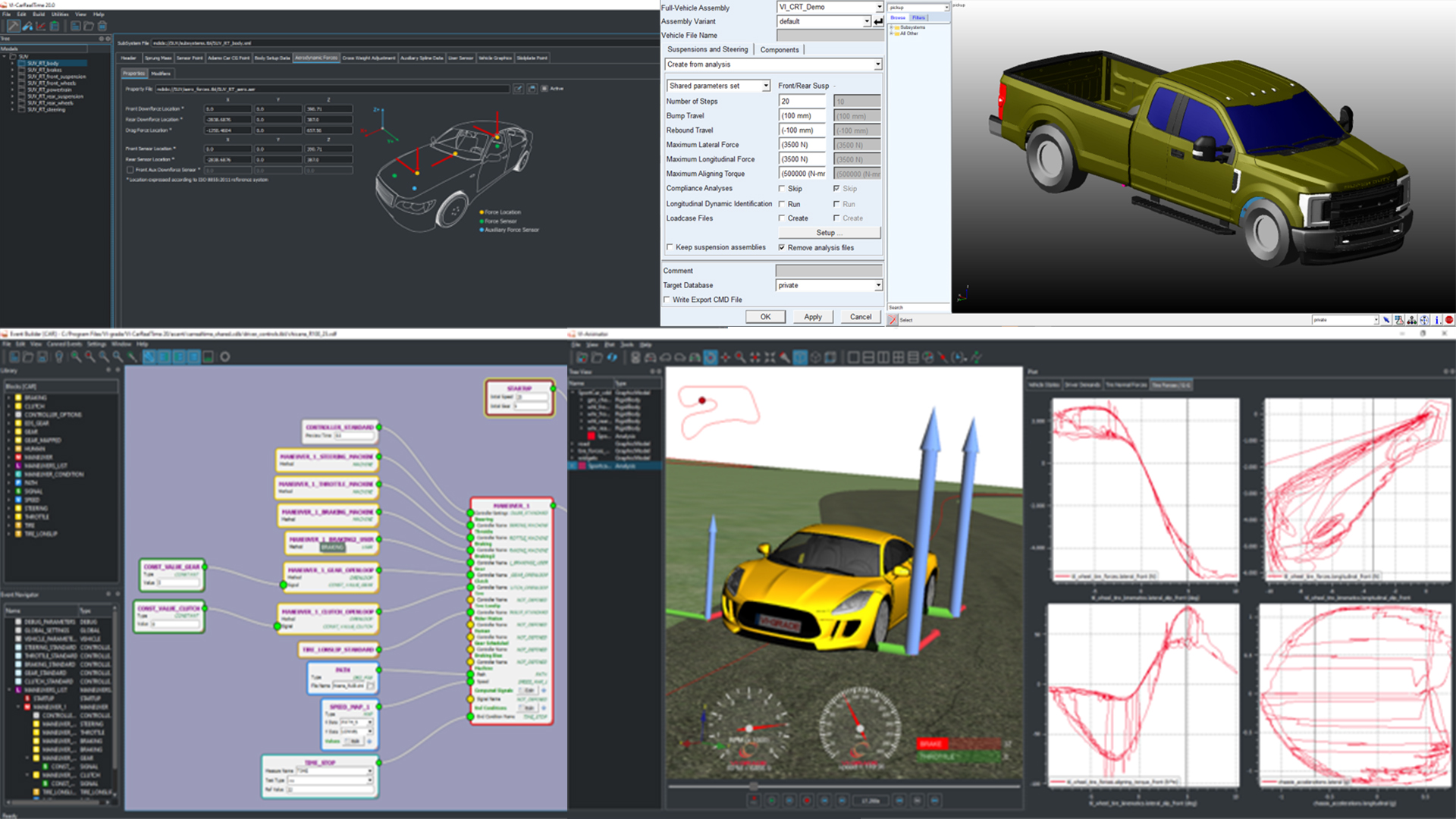Click the edit property file icon
The image size is (1456, 819).
point(518,89)
